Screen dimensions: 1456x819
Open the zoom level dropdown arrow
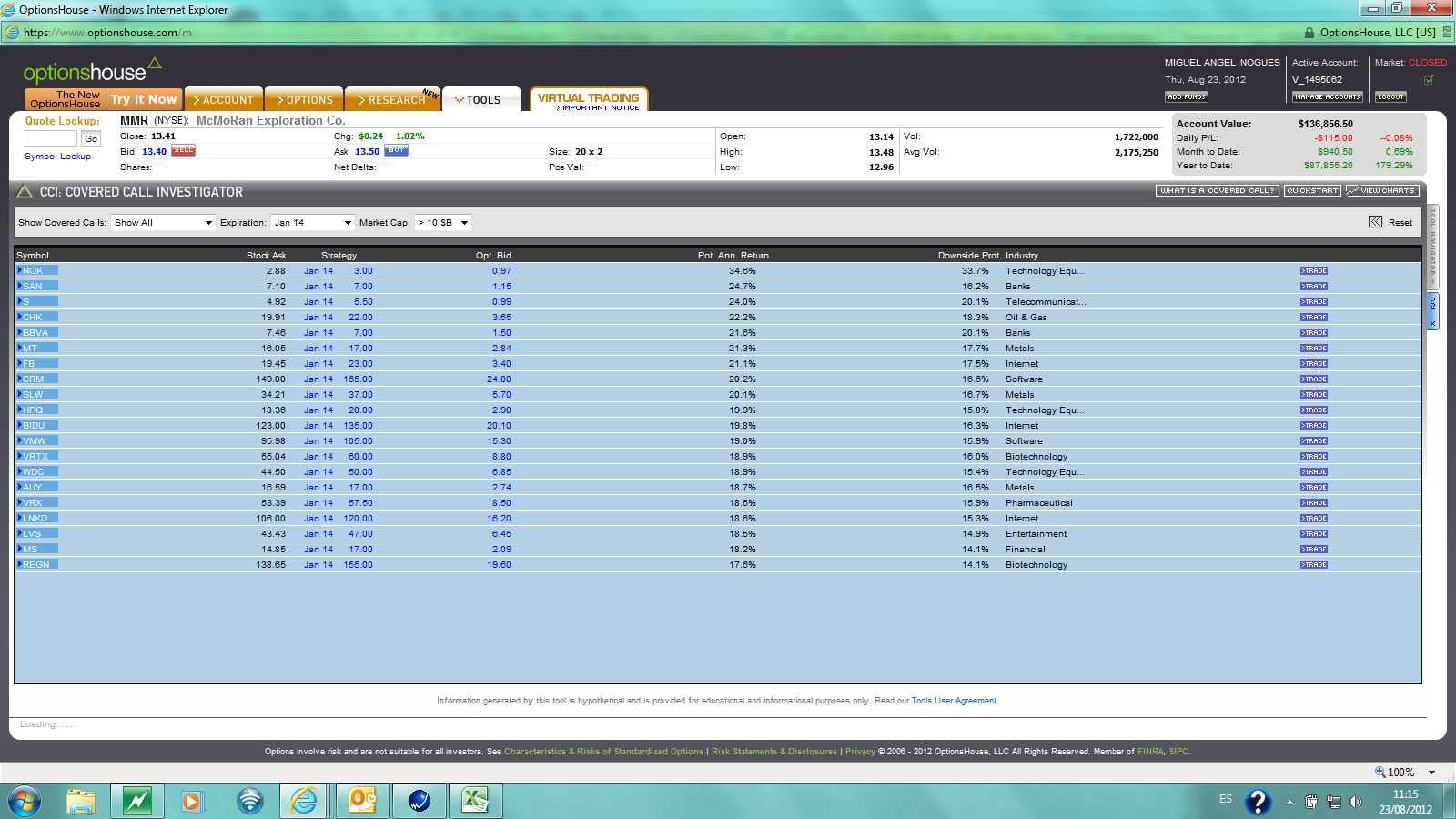[x=1431, y=773]
